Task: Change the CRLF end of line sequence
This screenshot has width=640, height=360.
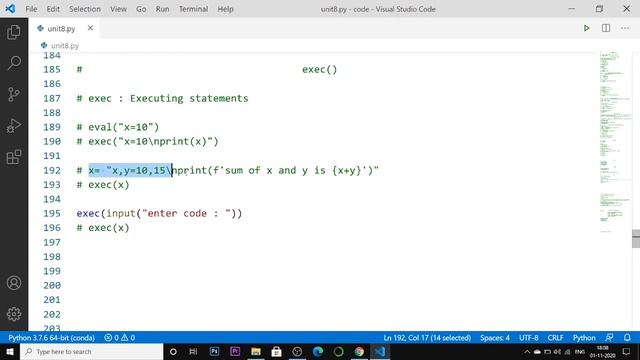Action: click(556, 338)
